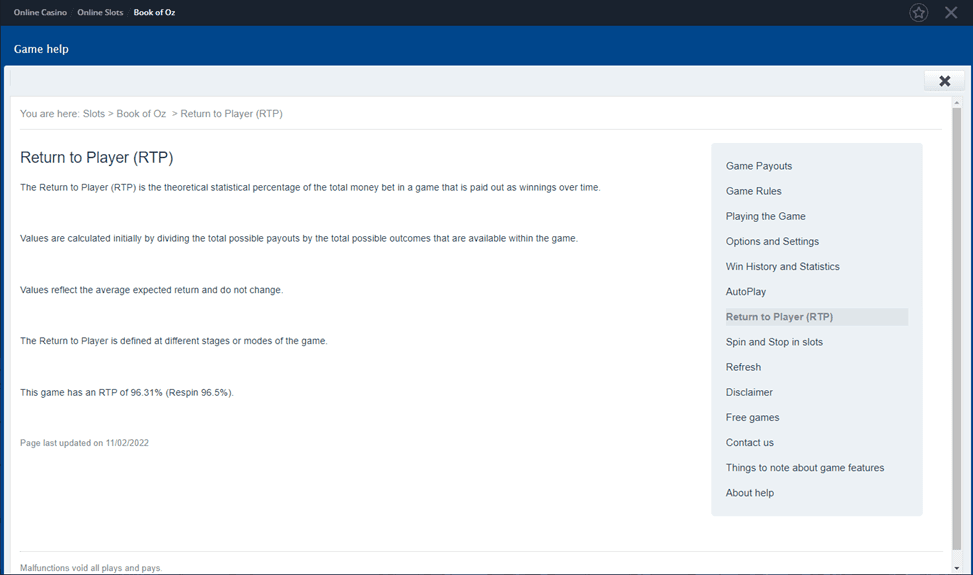View the Game Rules section
This screenshot has width=973, height=575.
click(x=754, y=191)
